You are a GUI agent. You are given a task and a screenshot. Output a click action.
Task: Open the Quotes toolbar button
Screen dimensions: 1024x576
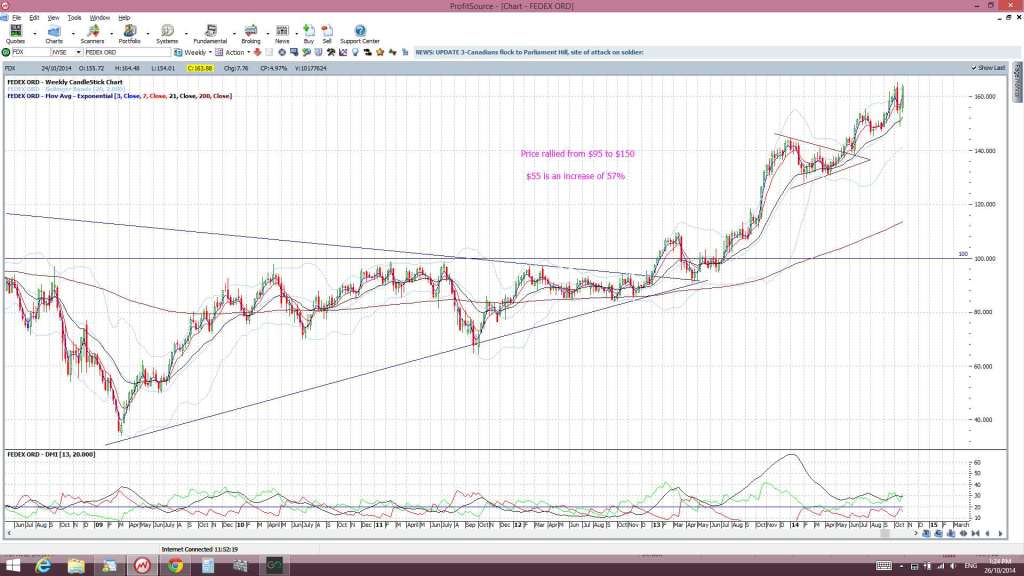pos(16,34)
